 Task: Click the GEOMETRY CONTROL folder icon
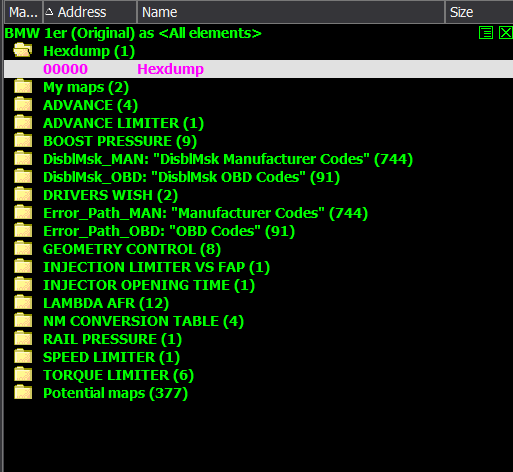point(23,248)
